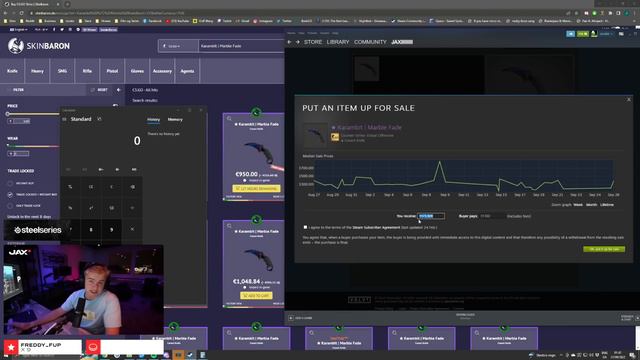The image size is (640, 360).
Task: Click Calculator 9 key
Action: (x=111, y=229)
